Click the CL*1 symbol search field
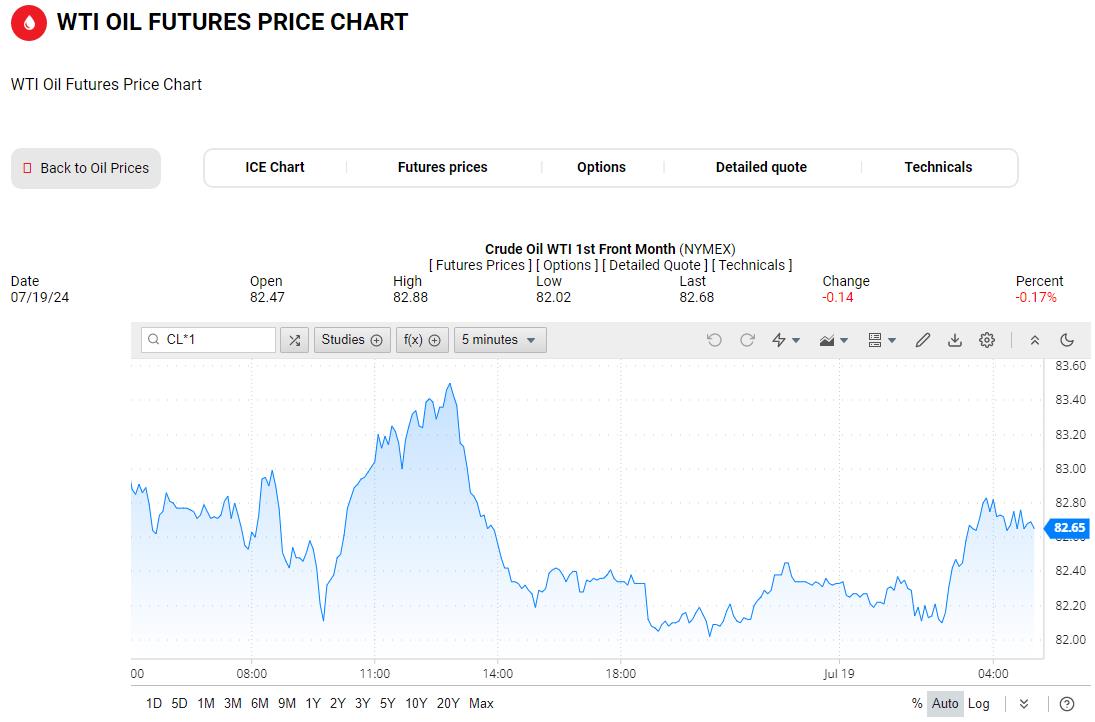1095x722 pixels. point(208,340)
